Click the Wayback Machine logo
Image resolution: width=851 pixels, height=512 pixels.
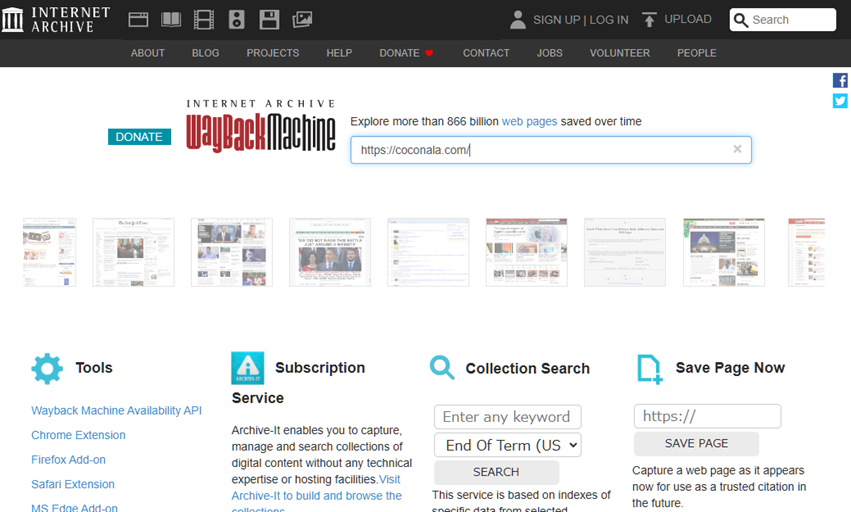[x=261, y=126]
